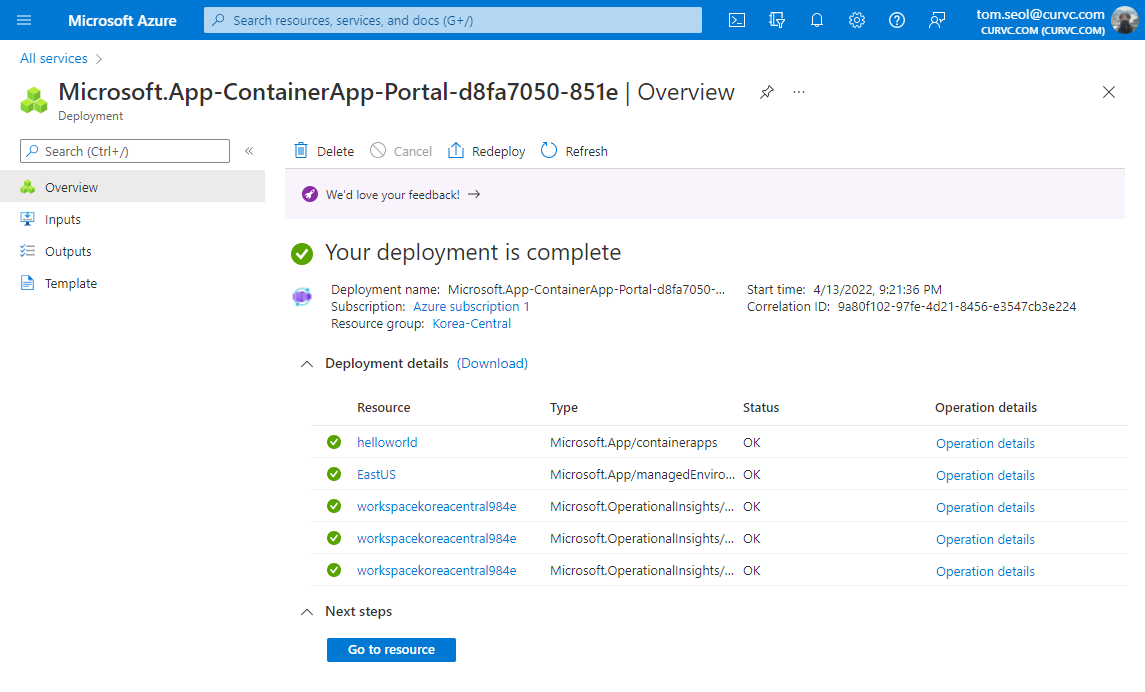Click the Delete toolbar button
This screenshot has height=692, width=1145.
pyautogui.click(x=323, y=151)
